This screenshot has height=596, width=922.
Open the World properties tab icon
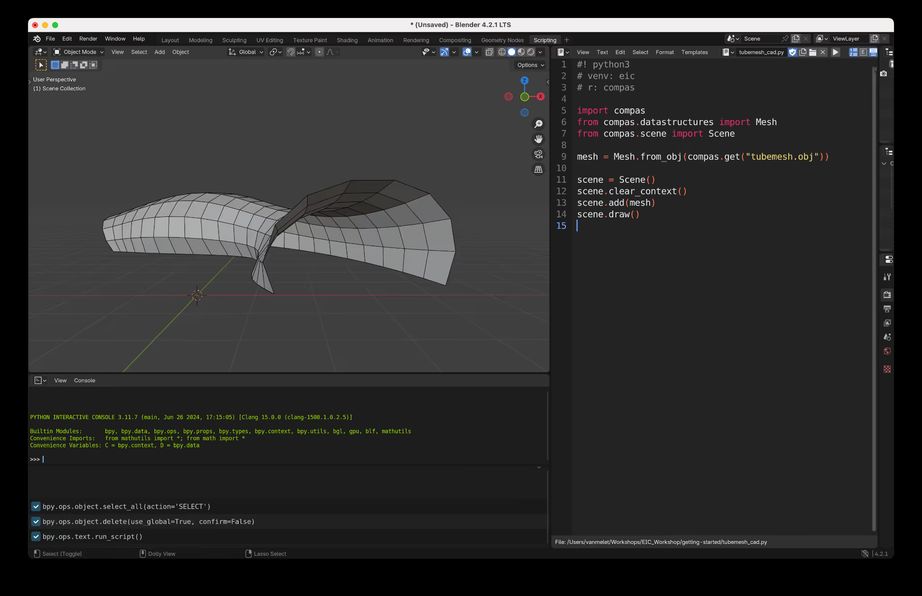click(888, 351)
